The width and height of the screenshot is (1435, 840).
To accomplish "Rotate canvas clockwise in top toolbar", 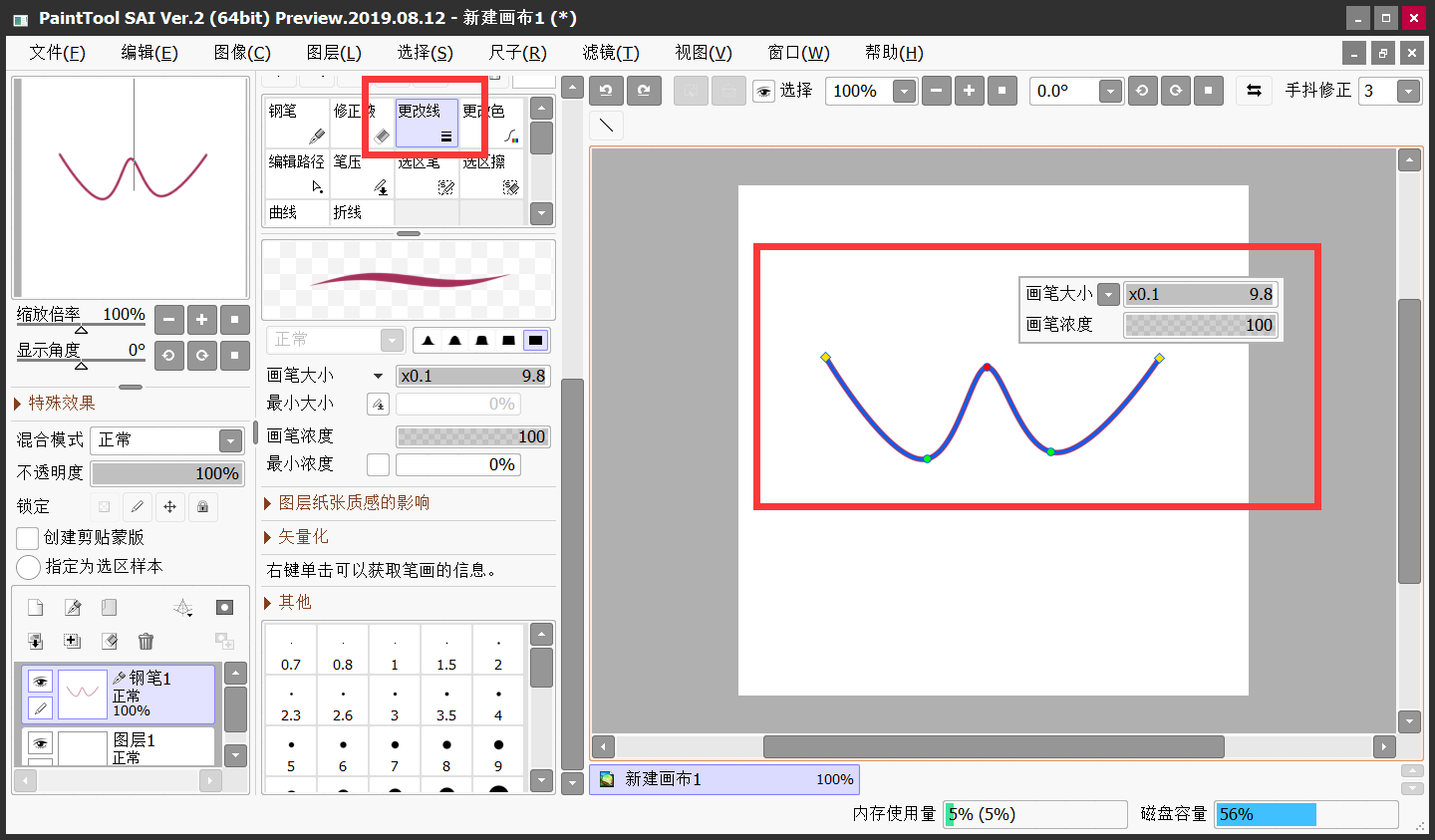I will click(1175, 91).
